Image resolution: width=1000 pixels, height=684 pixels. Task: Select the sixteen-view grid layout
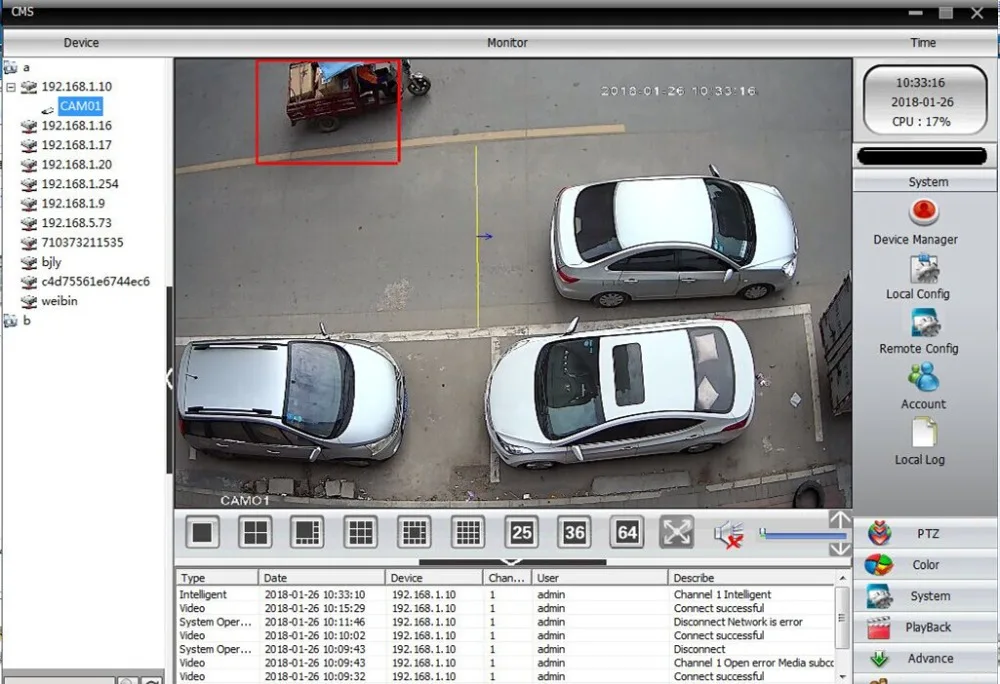point(468,532)
